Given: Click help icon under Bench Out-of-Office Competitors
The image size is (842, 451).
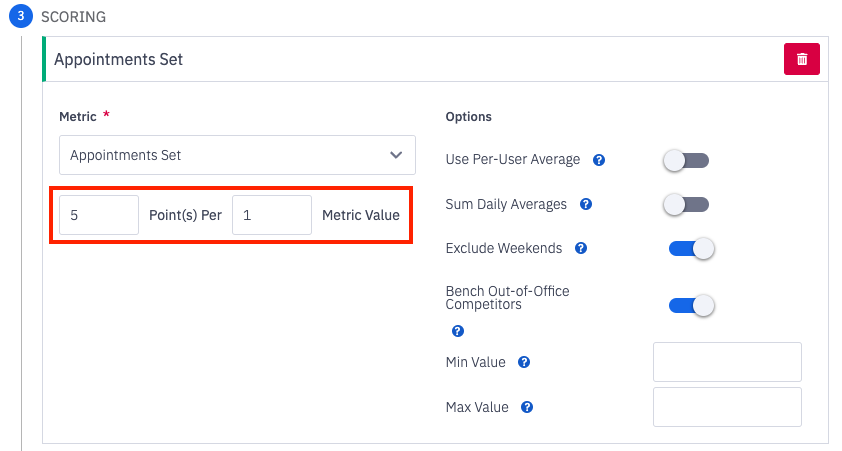Looking at the screenshot, I should 458,331.
